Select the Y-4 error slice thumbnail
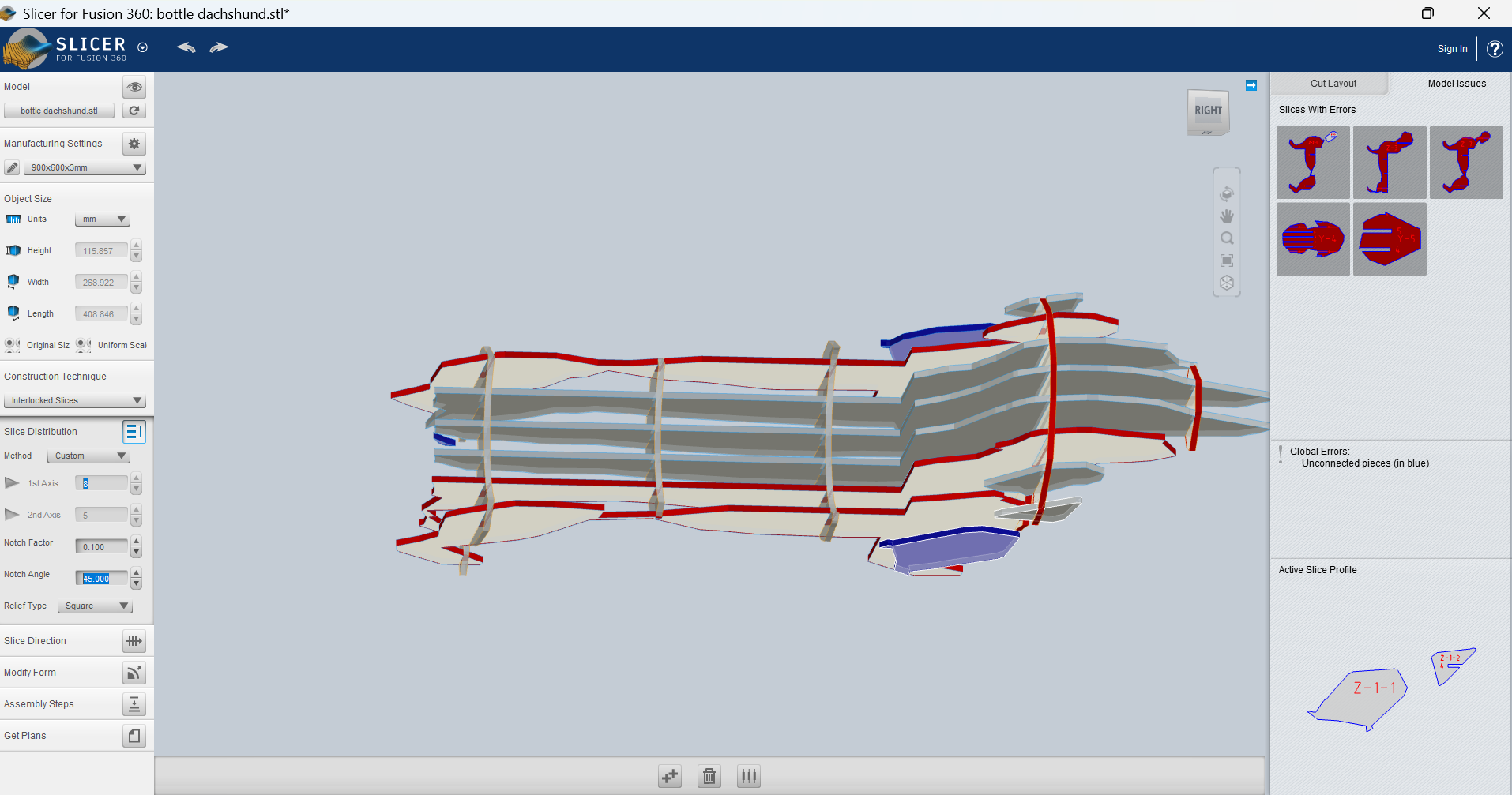This screenshot has width=1512, height=795. tap(1313, 238)
